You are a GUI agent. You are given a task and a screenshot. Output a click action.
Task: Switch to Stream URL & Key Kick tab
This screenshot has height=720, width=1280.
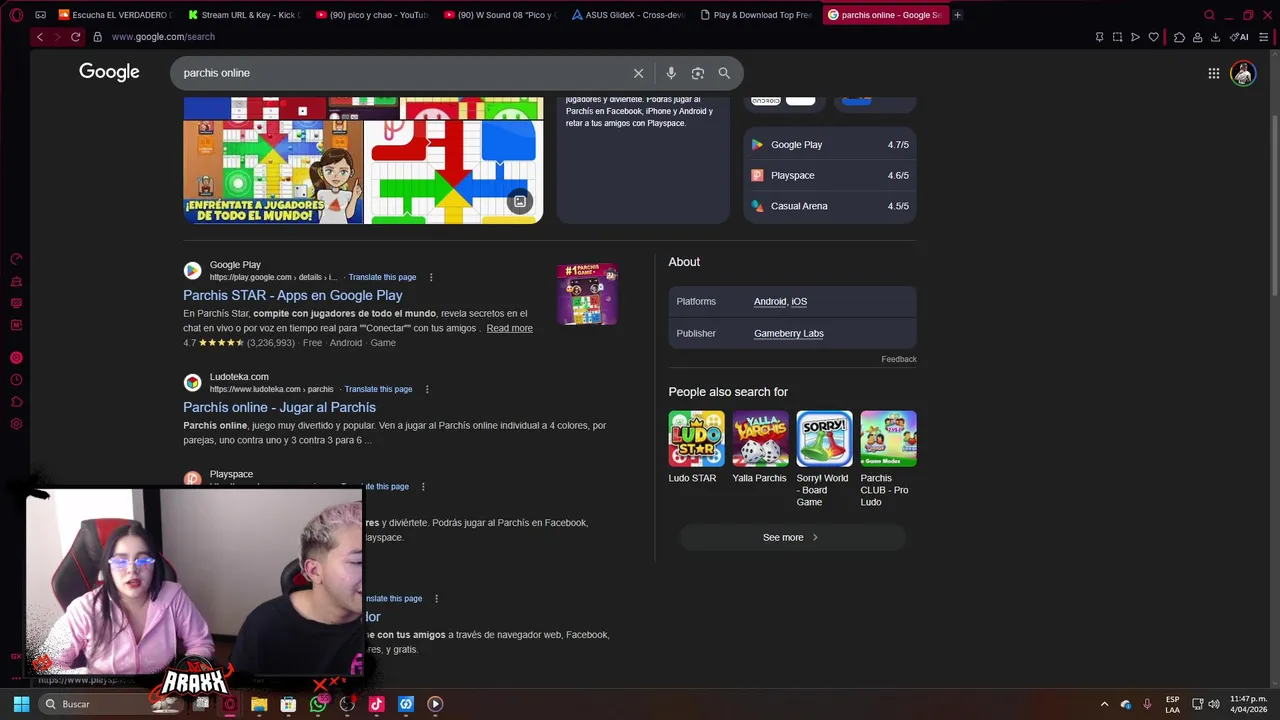coord(243,15)
